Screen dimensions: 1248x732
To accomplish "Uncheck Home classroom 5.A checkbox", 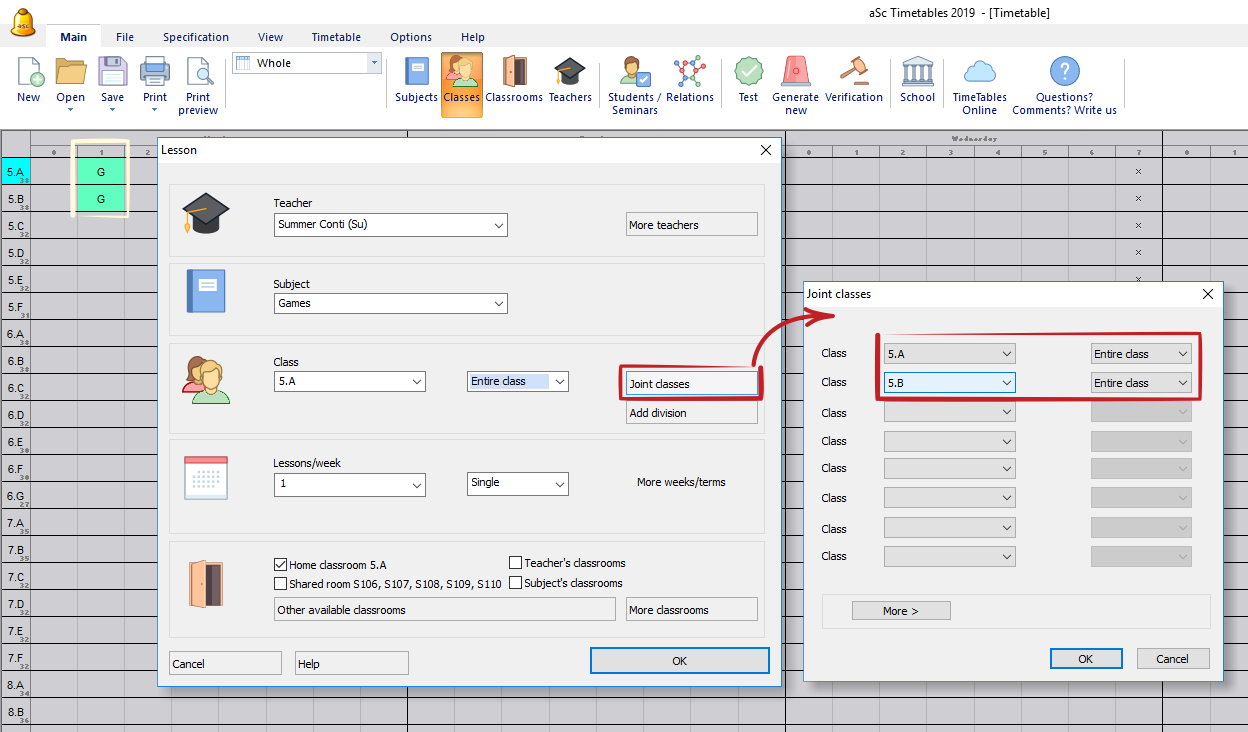I will point(281,565).
